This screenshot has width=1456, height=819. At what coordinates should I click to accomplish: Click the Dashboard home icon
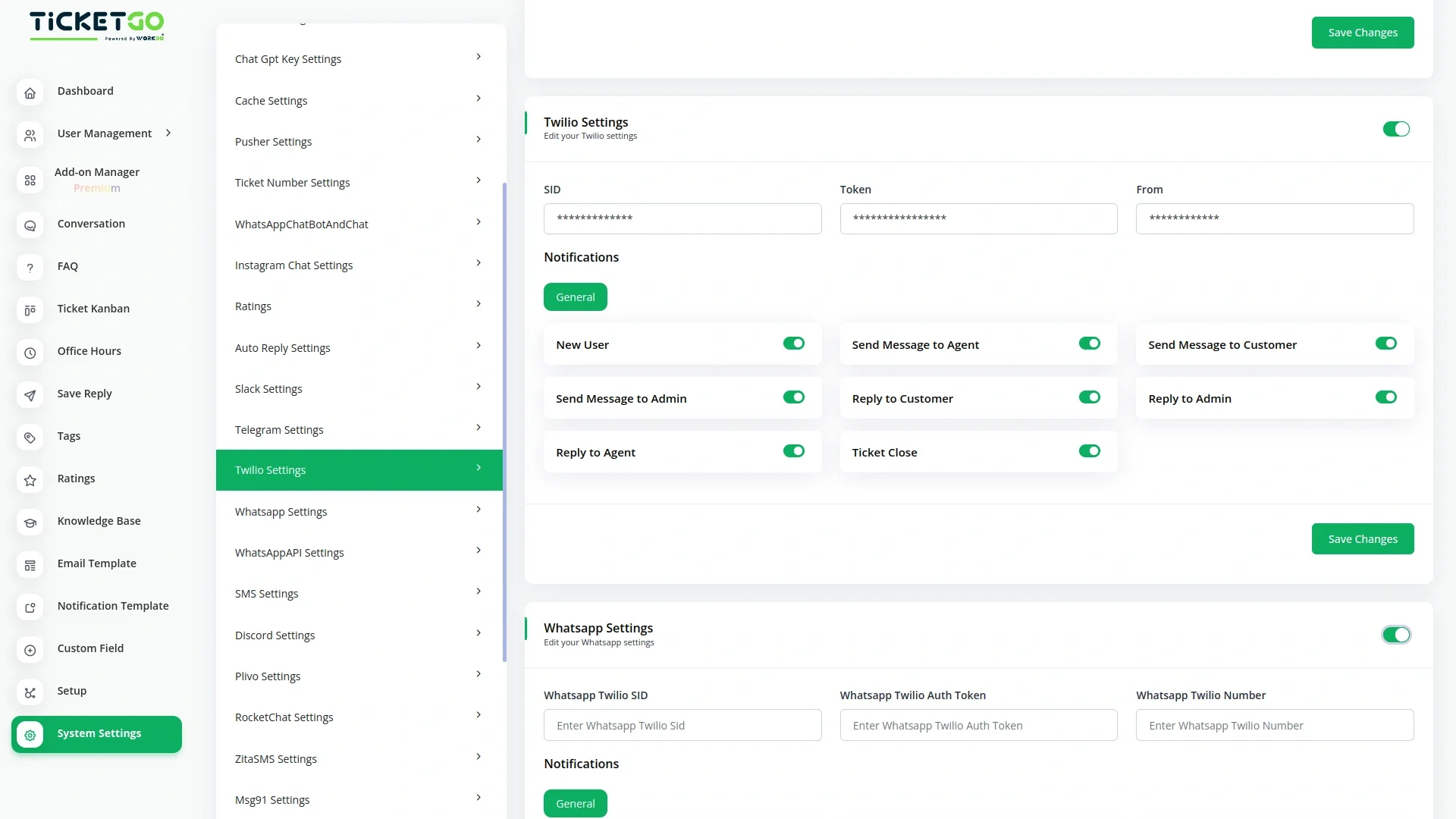point(30,93)
